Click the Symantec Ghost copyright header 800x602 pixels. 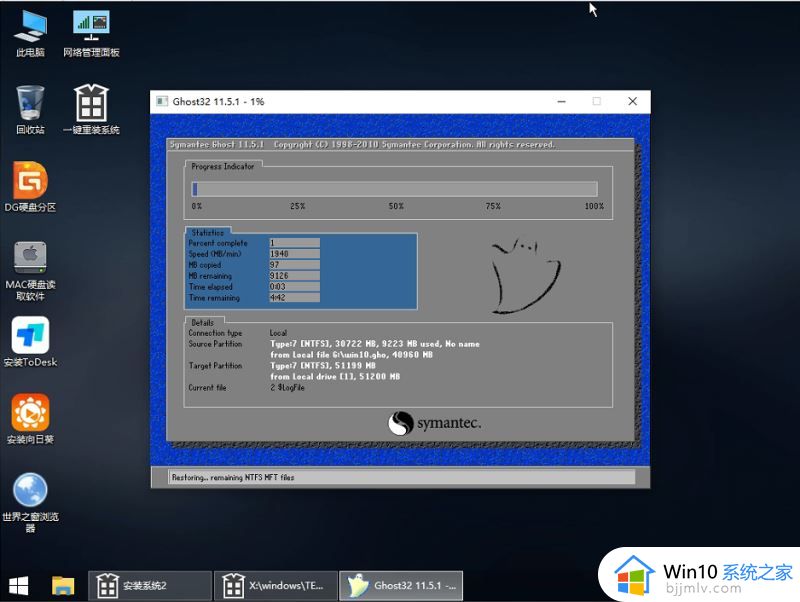coord(362,145)
